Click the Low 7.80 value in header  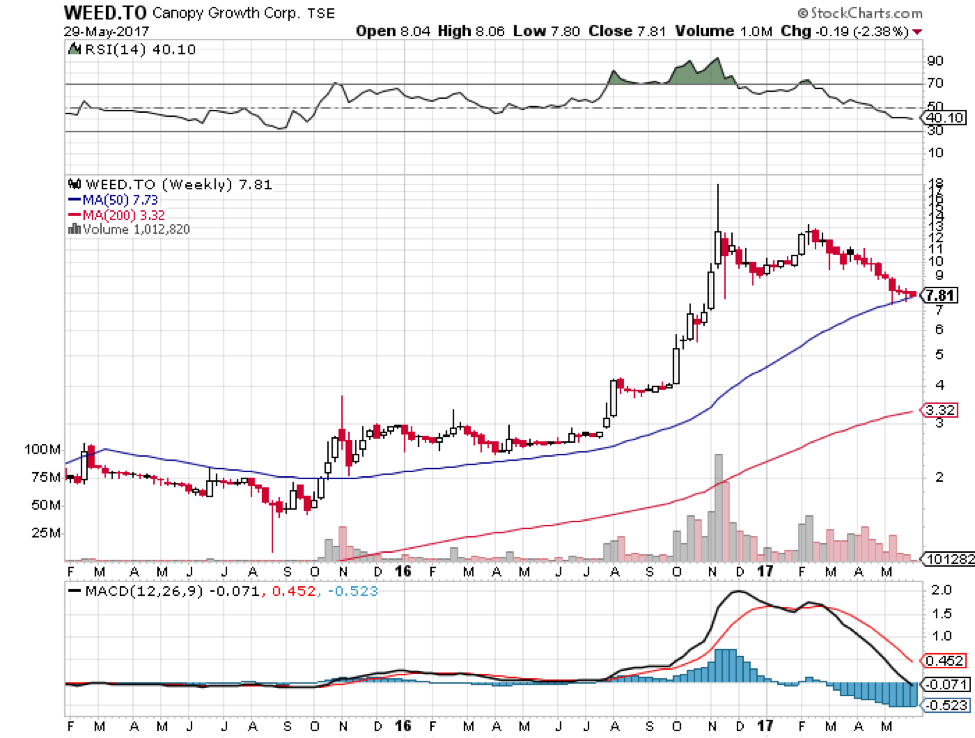click(546, 31)
